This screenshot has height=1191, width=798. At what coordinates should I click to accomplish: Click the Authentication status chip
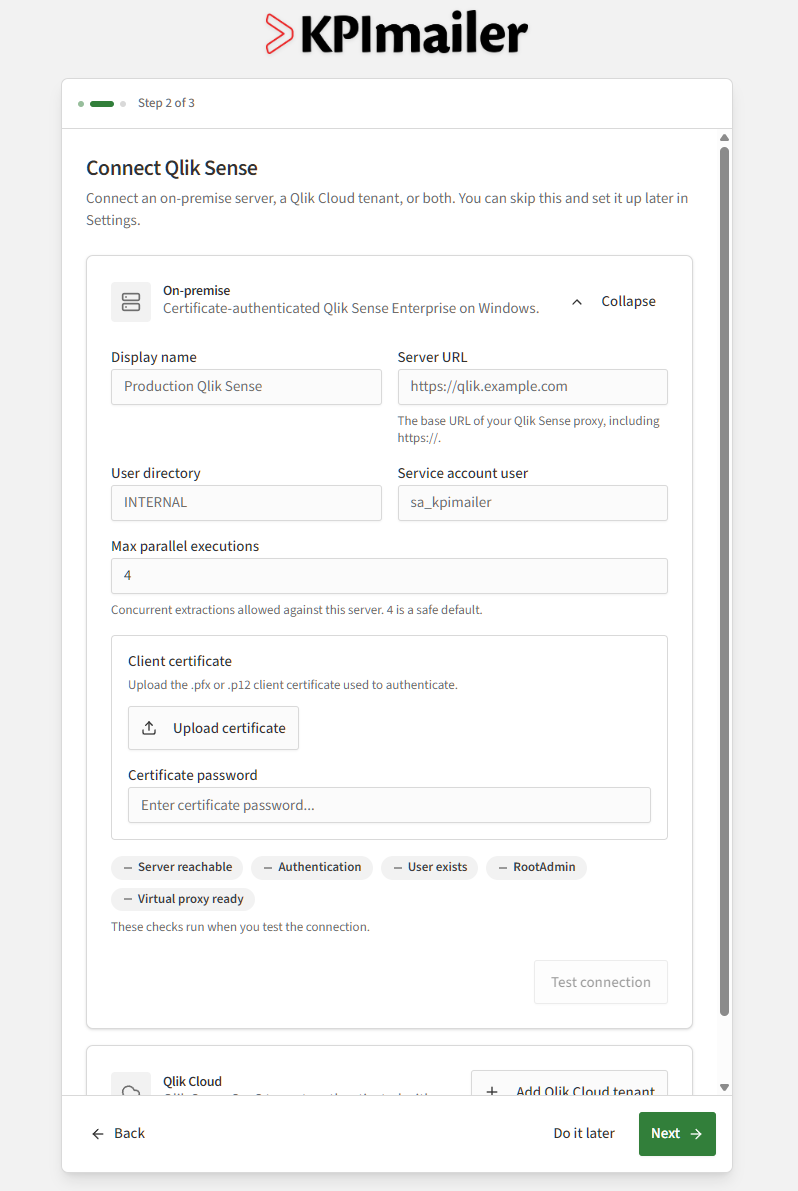click(x=312, y=867)
